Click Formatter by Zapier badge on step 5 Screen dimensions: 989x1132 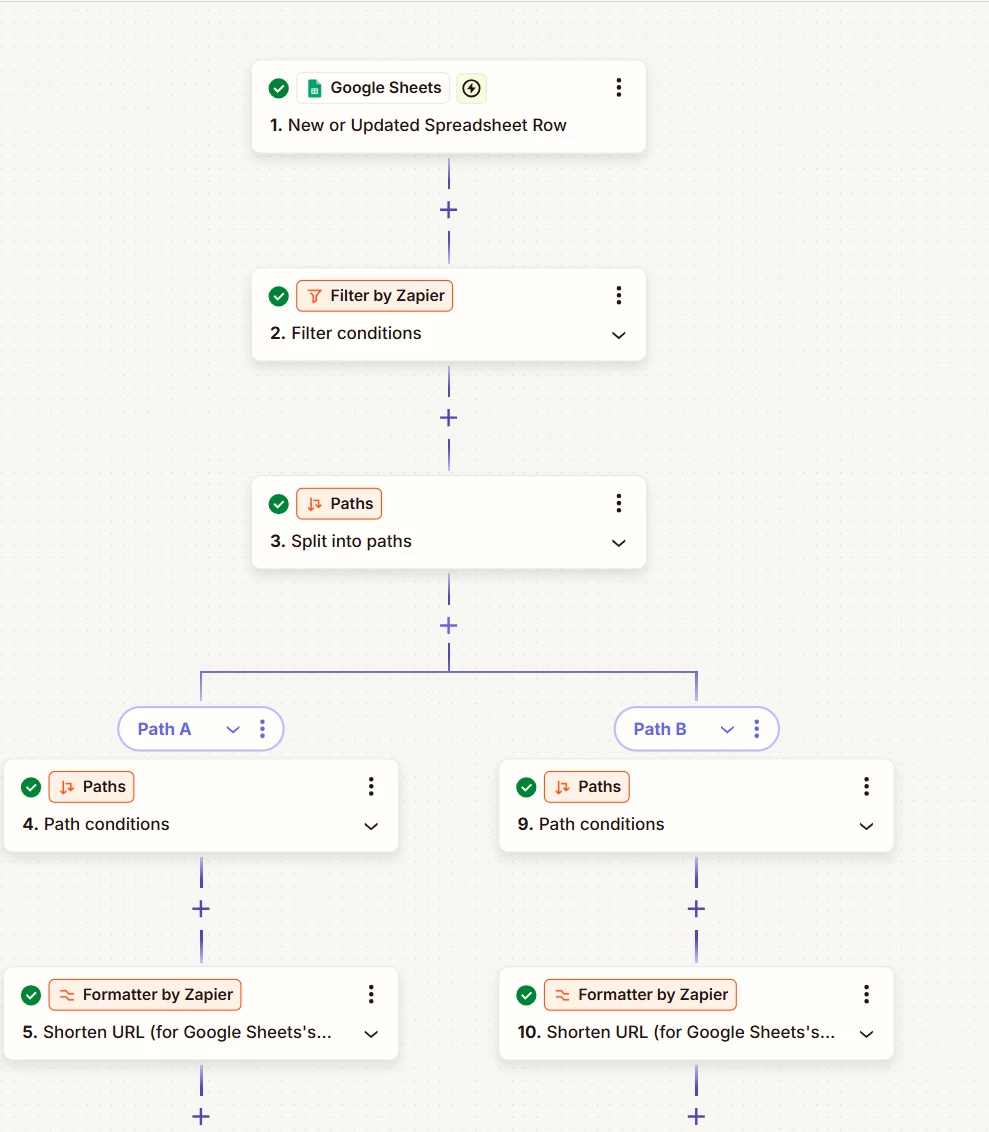[x=145, y=995]
